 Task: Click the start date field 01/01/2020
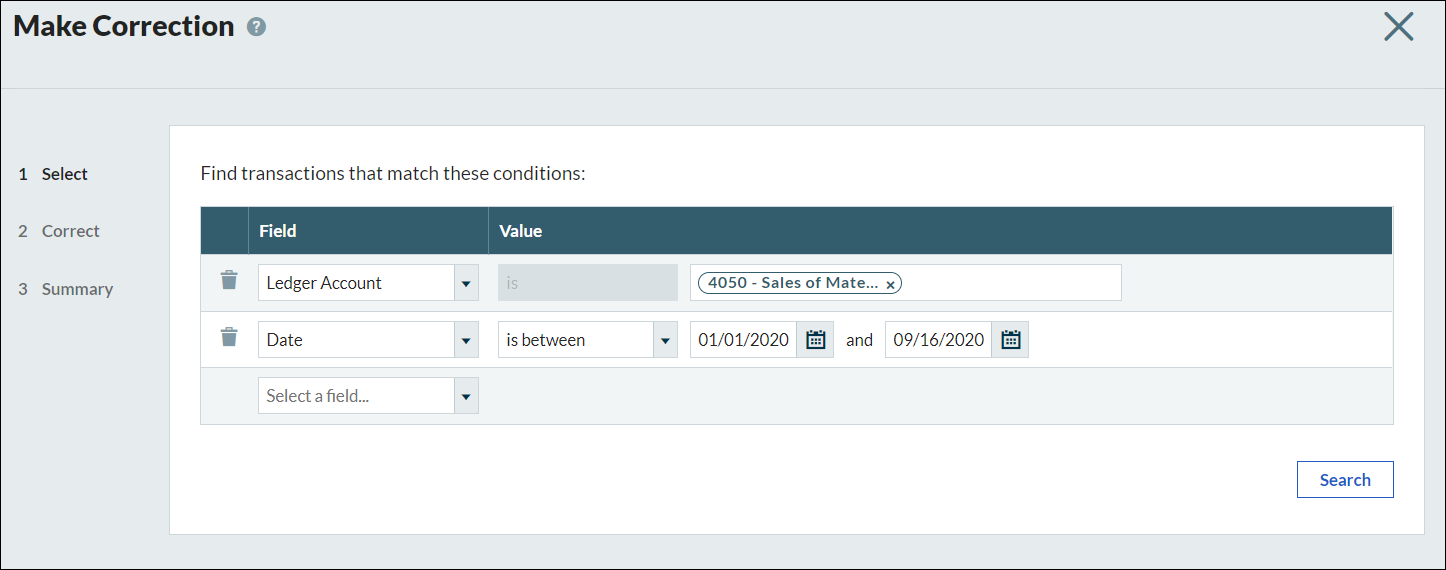(x=743, y=340)
